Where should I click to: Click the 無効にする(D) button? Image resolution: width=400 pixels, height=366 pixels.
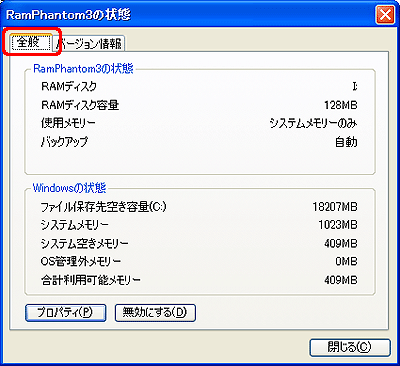click(155, 313)
